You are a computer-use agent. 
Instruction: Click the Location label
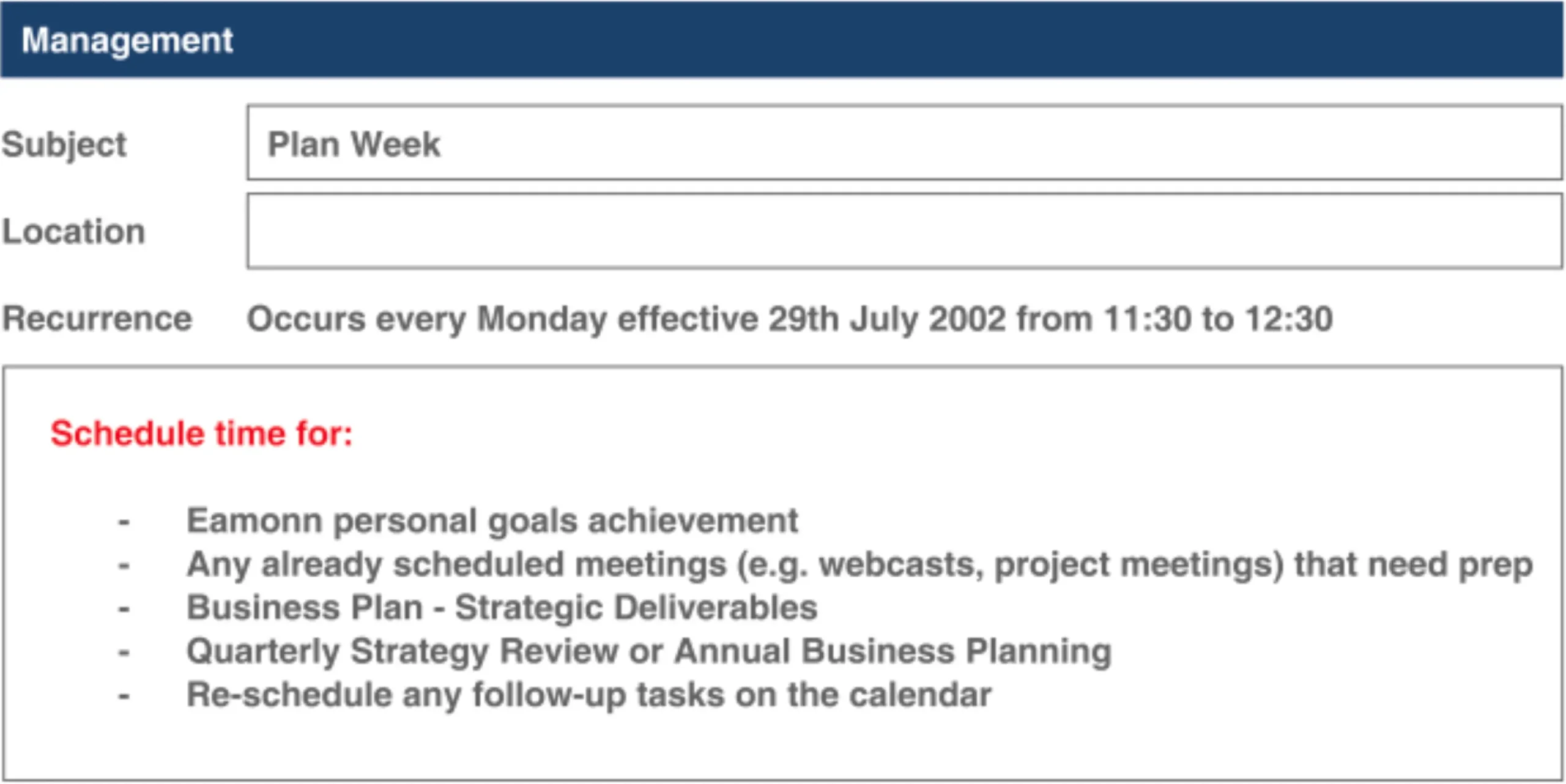[73, 232]
